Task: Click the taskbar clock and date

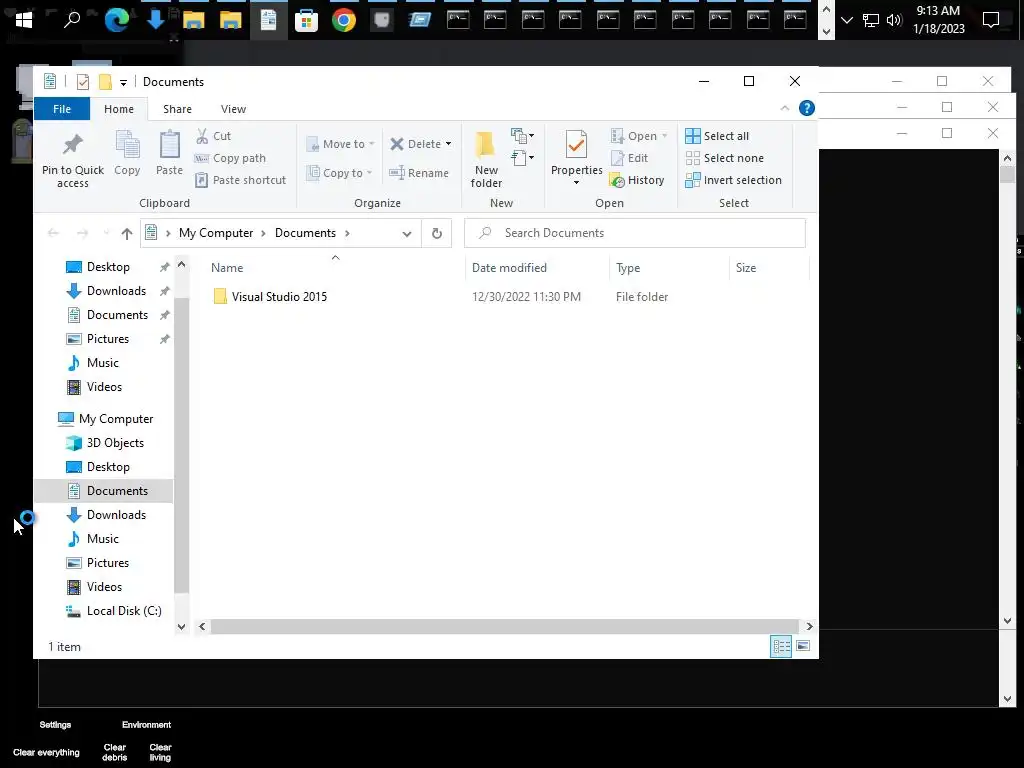Action: pyautogui.click(x=938, y=20)
